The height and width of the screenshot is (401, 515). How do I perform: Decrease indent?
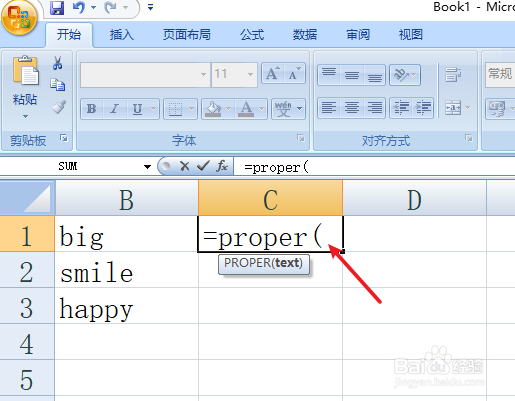401,108
